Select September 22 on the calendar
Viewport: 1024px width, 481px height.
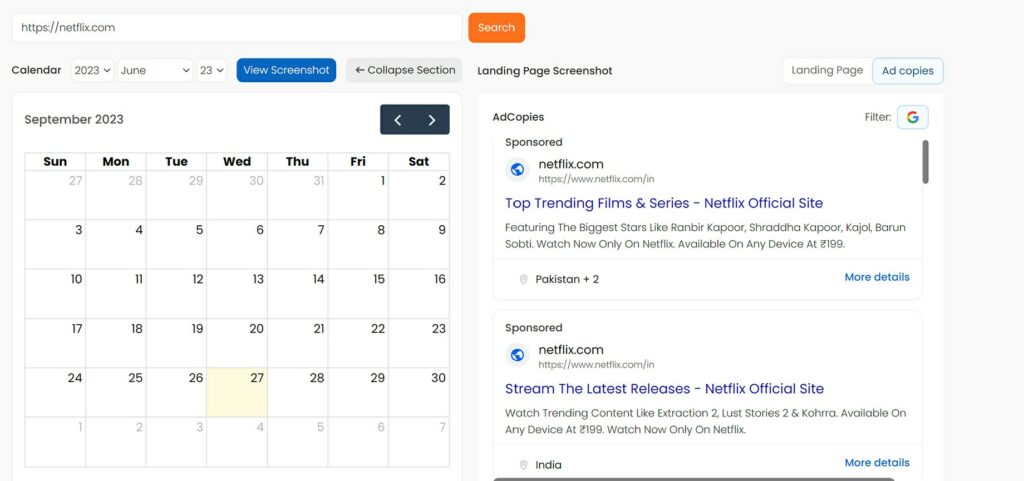pos(358,343)
